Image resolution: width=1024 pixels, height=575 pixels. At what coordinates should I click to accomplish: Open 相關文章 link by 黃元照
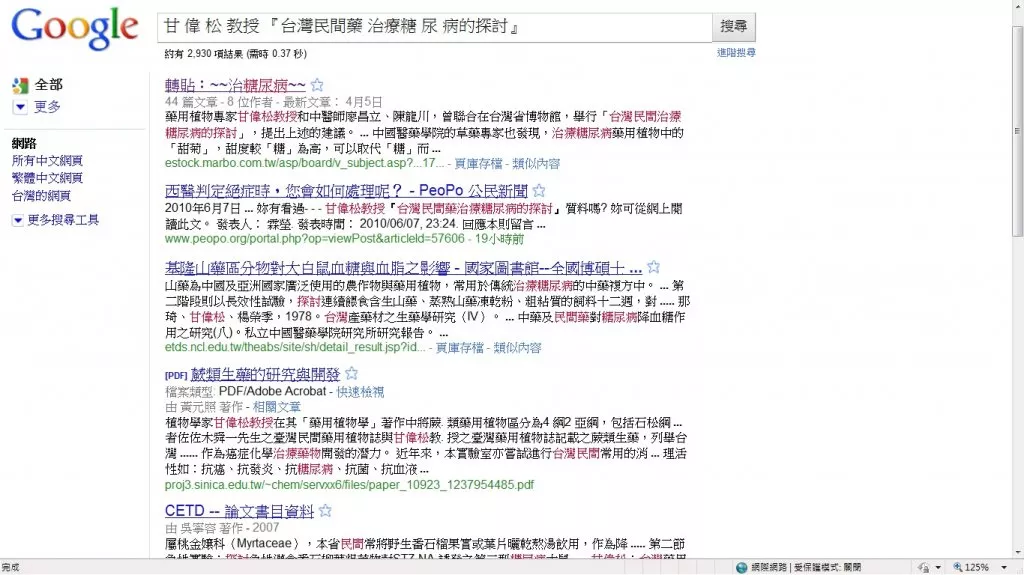point(276,407)
